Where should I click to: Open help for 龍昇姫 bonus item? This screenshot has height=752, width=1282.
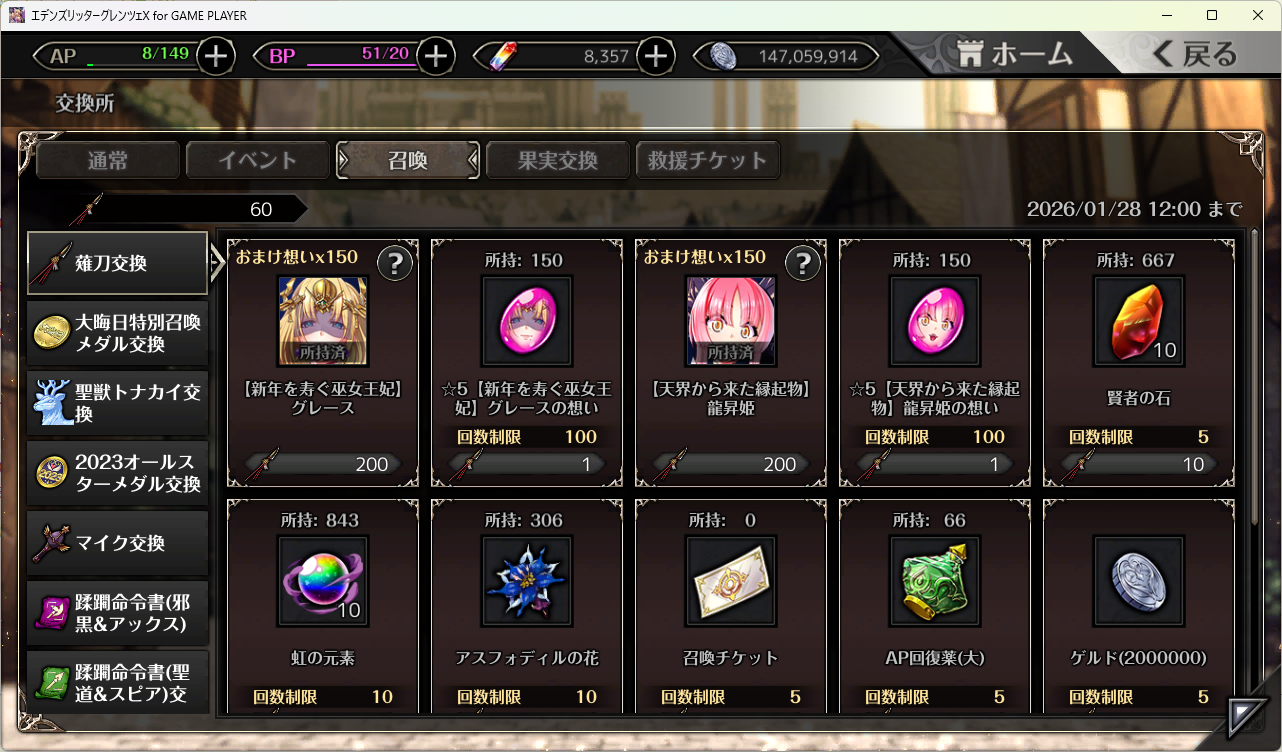coord(804,263)
